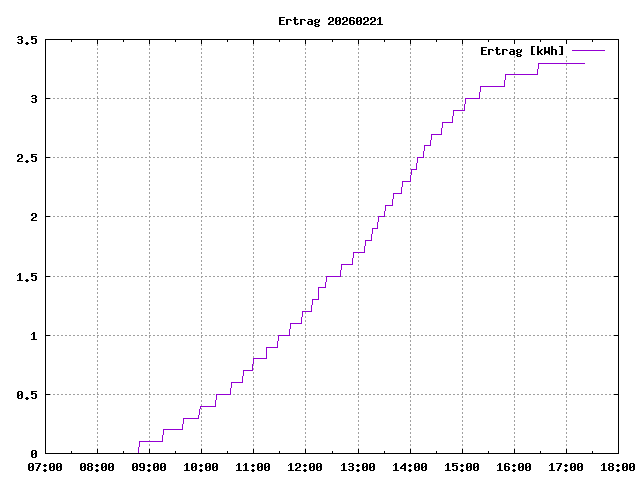Screen dimensions: 640x480
Task: Click the 0 y-axis origin label
Action: [x=34, y=454]
